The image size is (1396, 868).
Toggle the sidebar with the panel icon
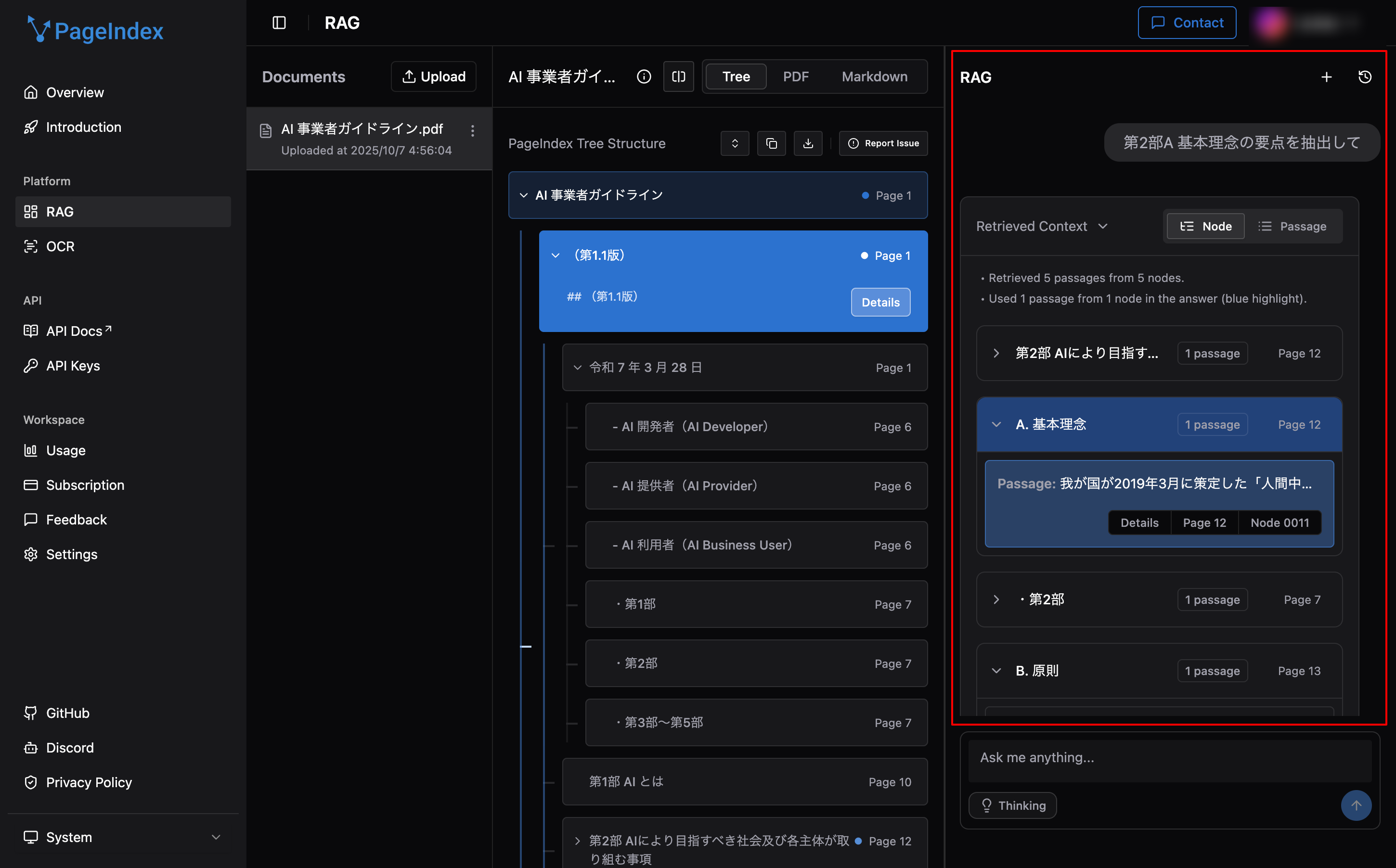tap(279, 23)
